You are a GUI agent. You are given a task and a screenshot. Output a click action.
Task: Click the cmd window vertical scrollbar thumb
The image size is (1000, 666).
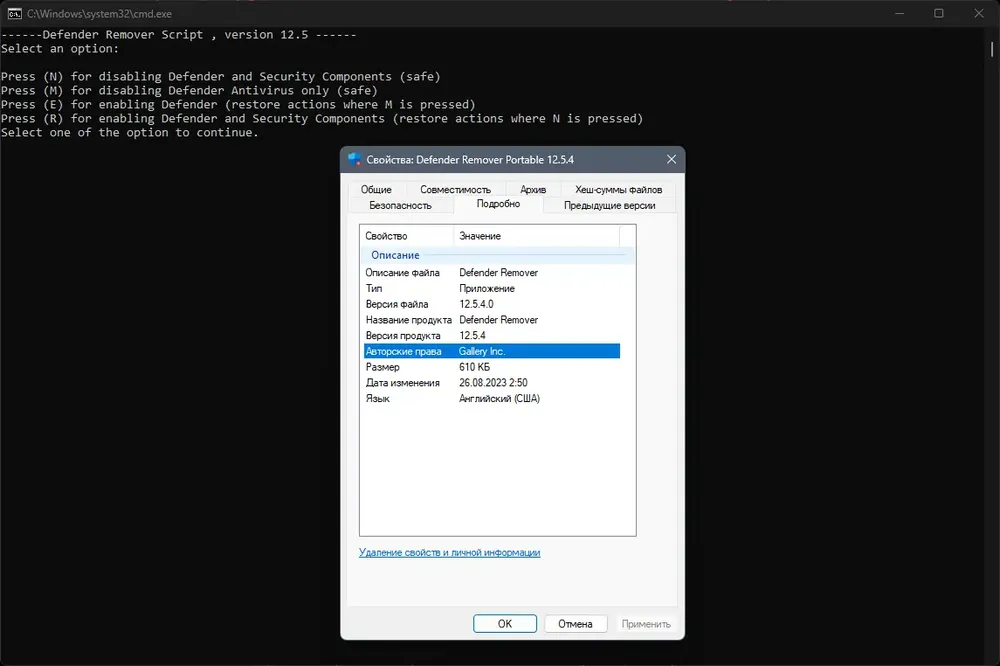[992, 48]
